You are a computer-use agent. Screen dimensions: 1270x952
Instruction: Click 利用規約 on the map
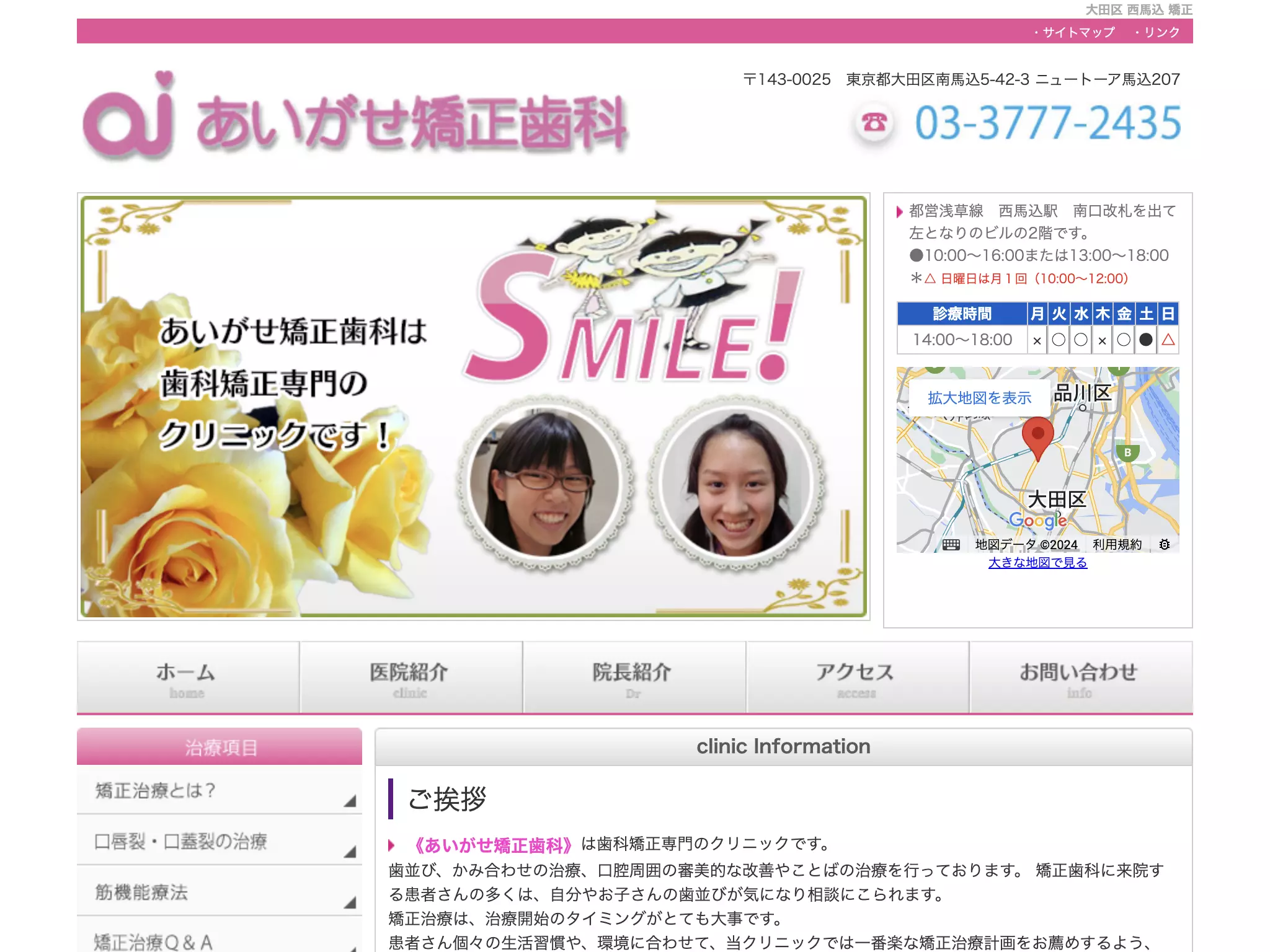[1117, 544]
